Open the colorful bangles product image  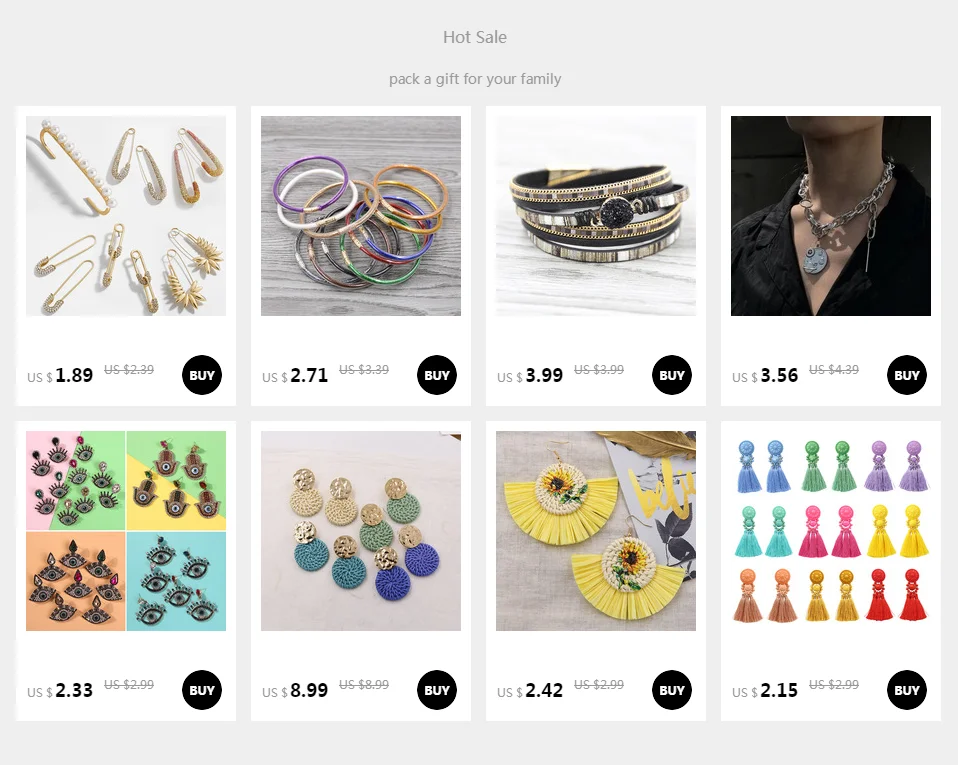[x=361, y=216]
